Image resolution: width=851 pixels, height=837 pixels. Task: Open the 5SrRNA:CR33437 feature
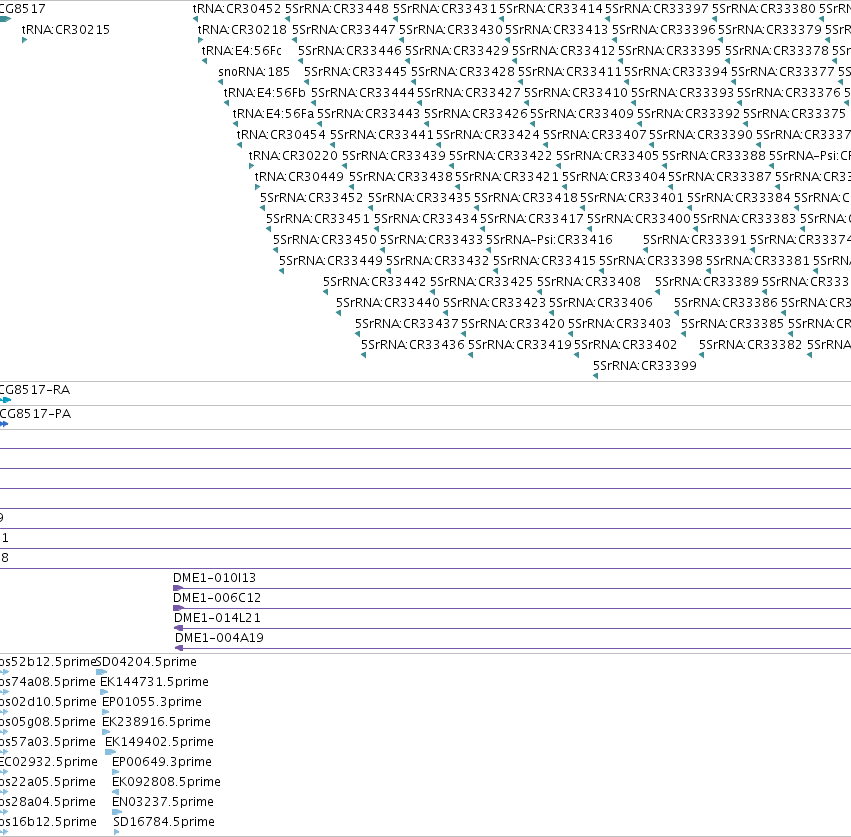pos(407,324)
